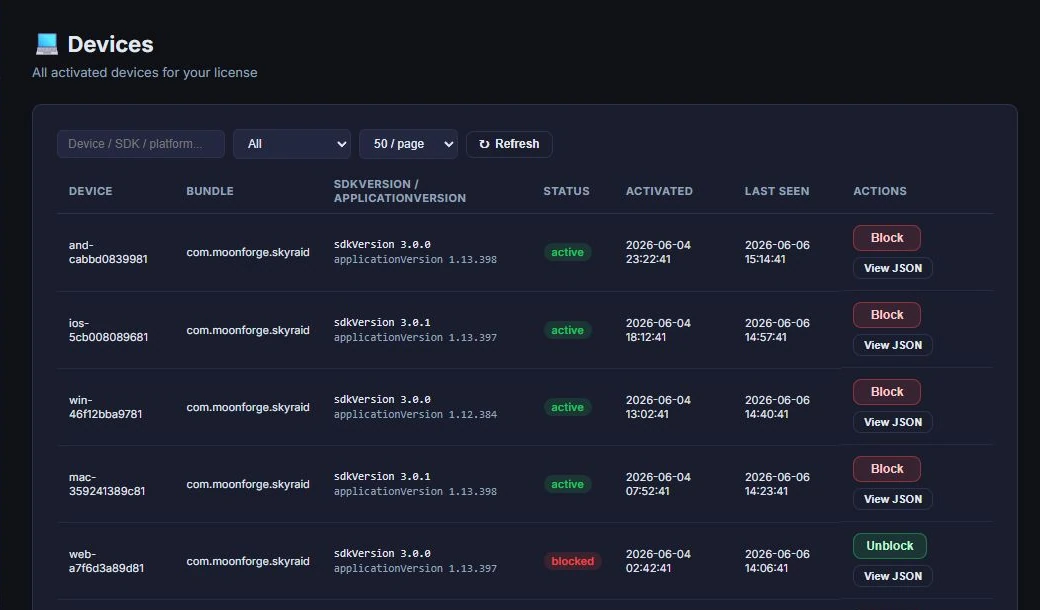Click the SDKVERSION / APPLICATIONVERSION column header

400,191
